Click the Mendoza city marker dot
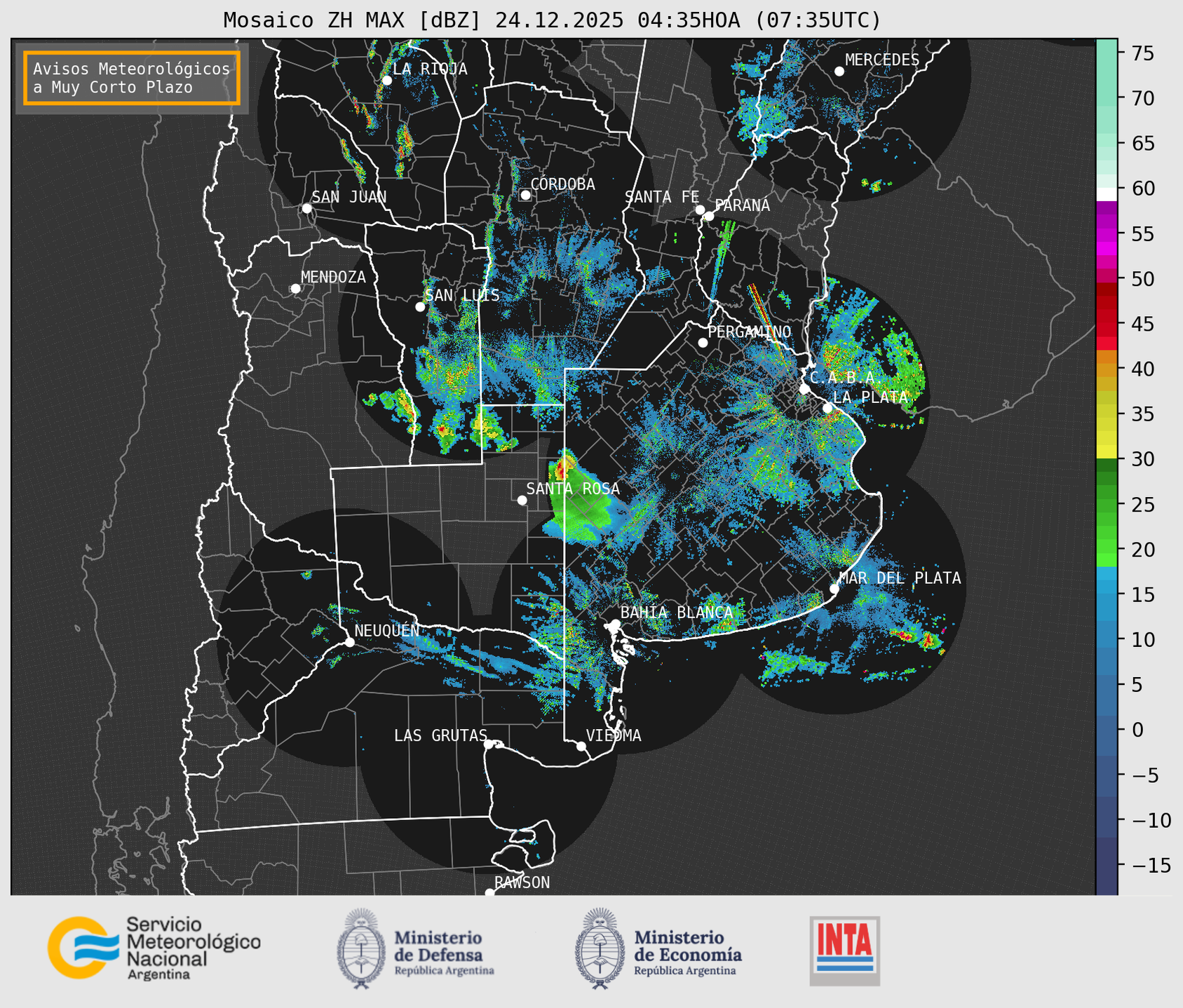Screen dimensions: 1183x1008 click(x=296, y=288)
